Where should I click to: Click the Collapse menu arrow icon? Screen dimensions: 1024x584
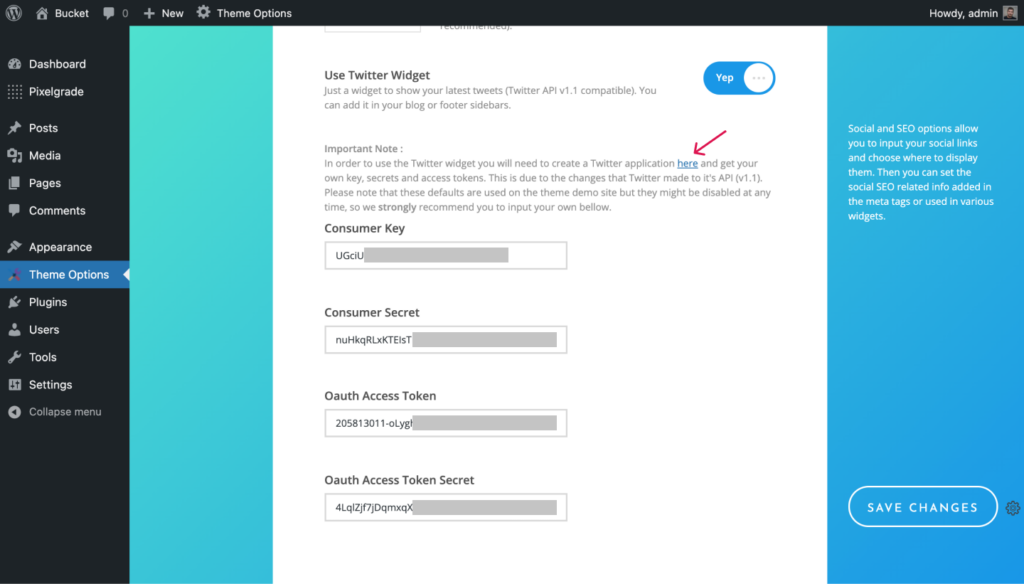(x=14, y=412)
